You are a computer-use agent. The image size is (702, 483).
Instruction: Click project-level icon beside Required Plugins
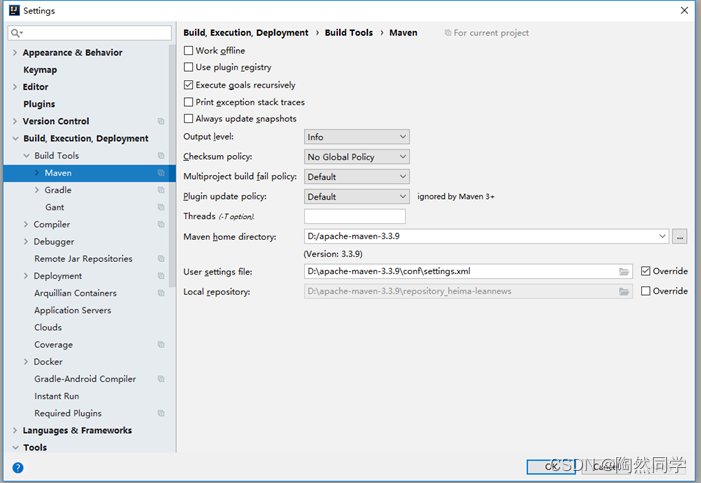[x=161, y=413]
